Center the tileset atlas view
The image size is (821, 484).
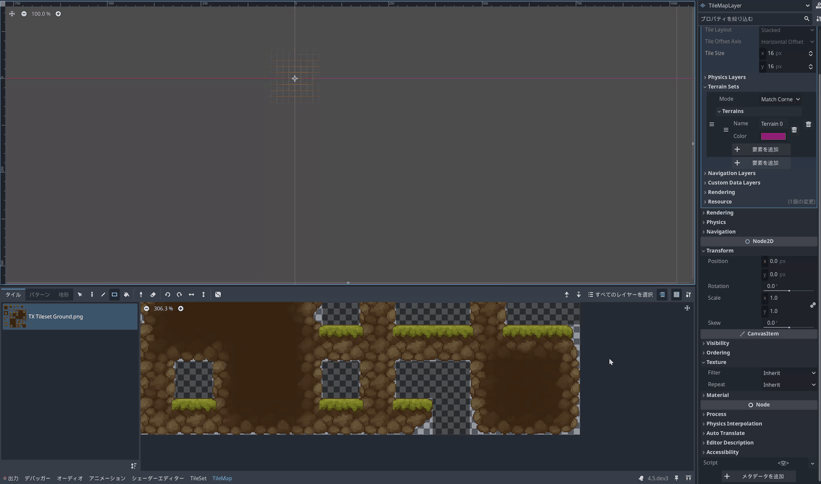[687, 308]
